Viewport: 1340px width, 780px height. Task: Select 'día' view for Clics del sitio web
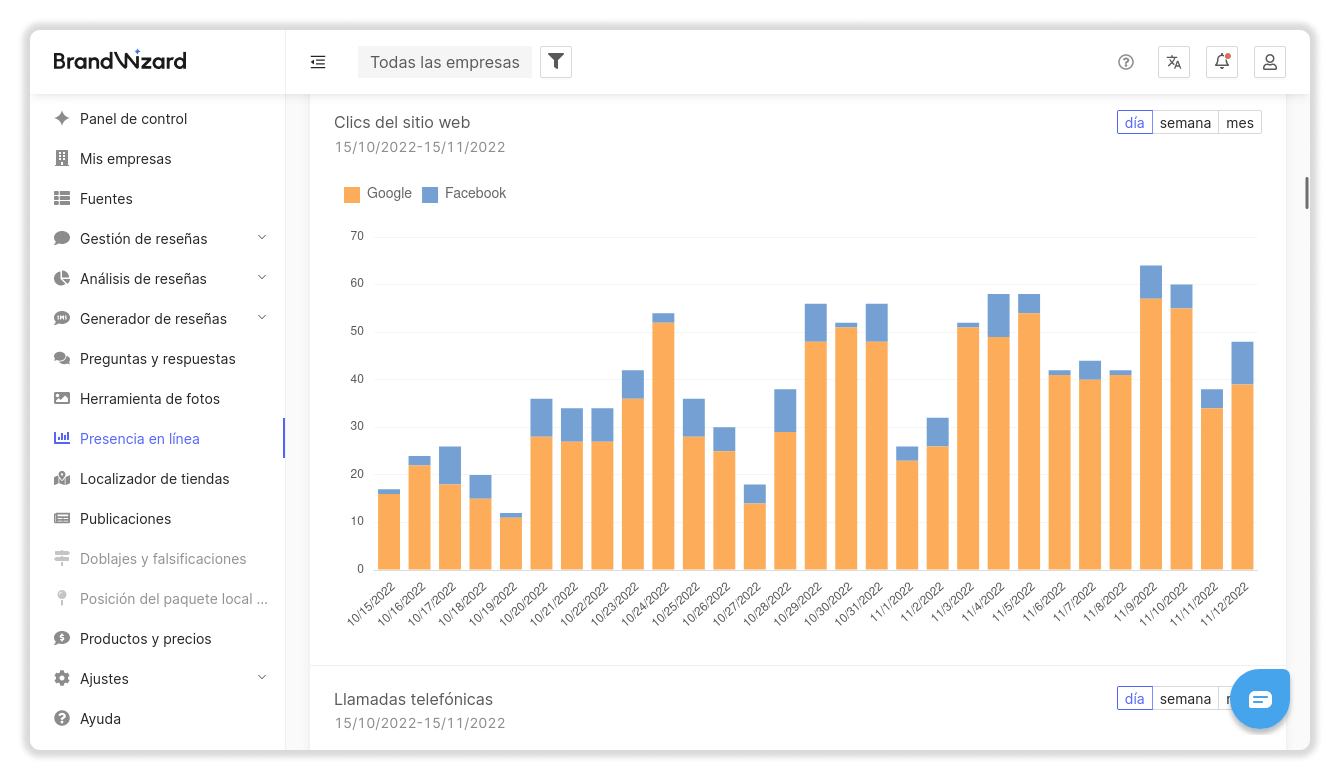1134,123
